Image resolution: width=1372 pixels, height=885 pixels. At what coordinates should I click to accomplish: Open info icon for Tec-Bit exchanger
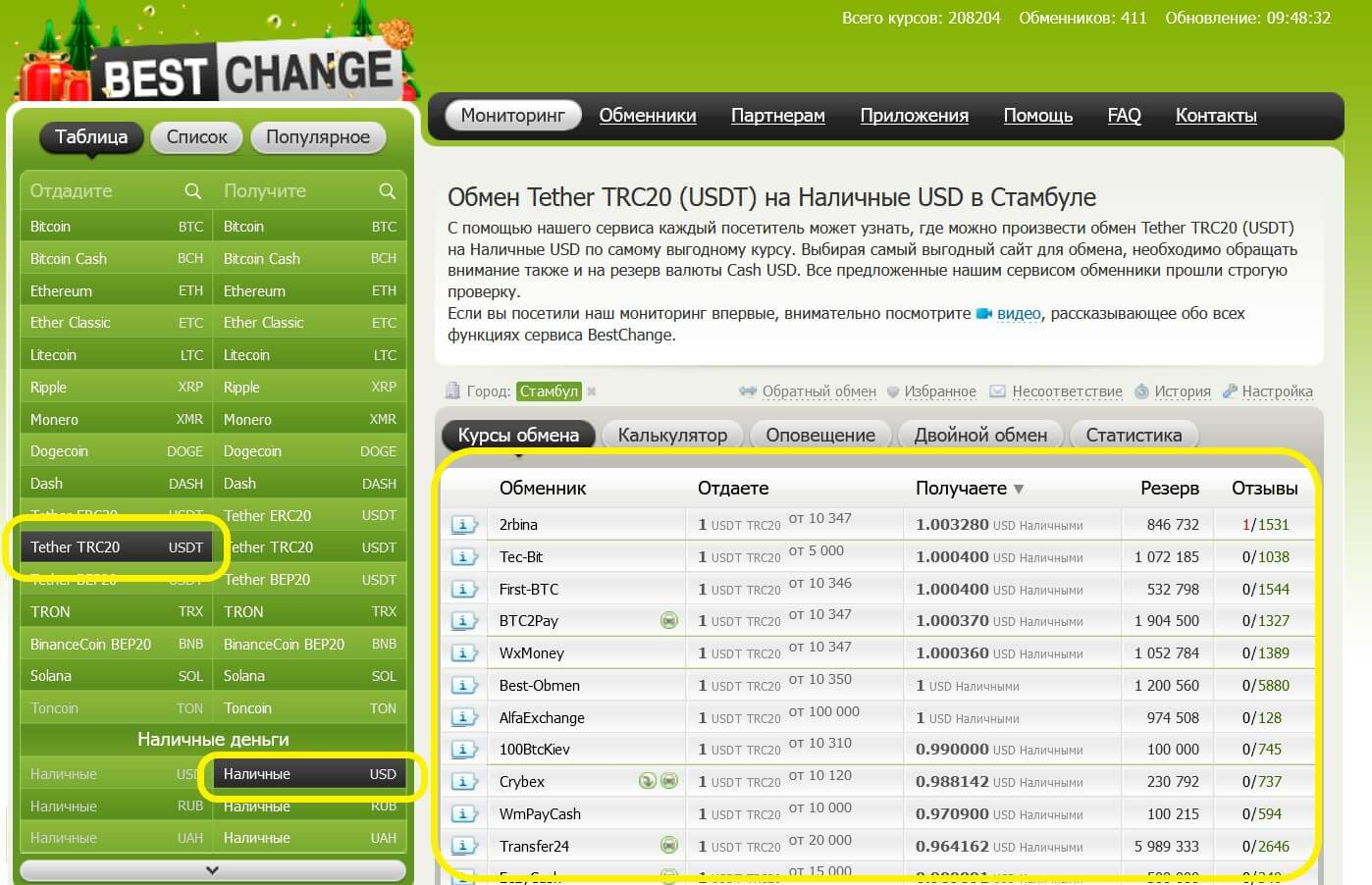tap(463, 557)
